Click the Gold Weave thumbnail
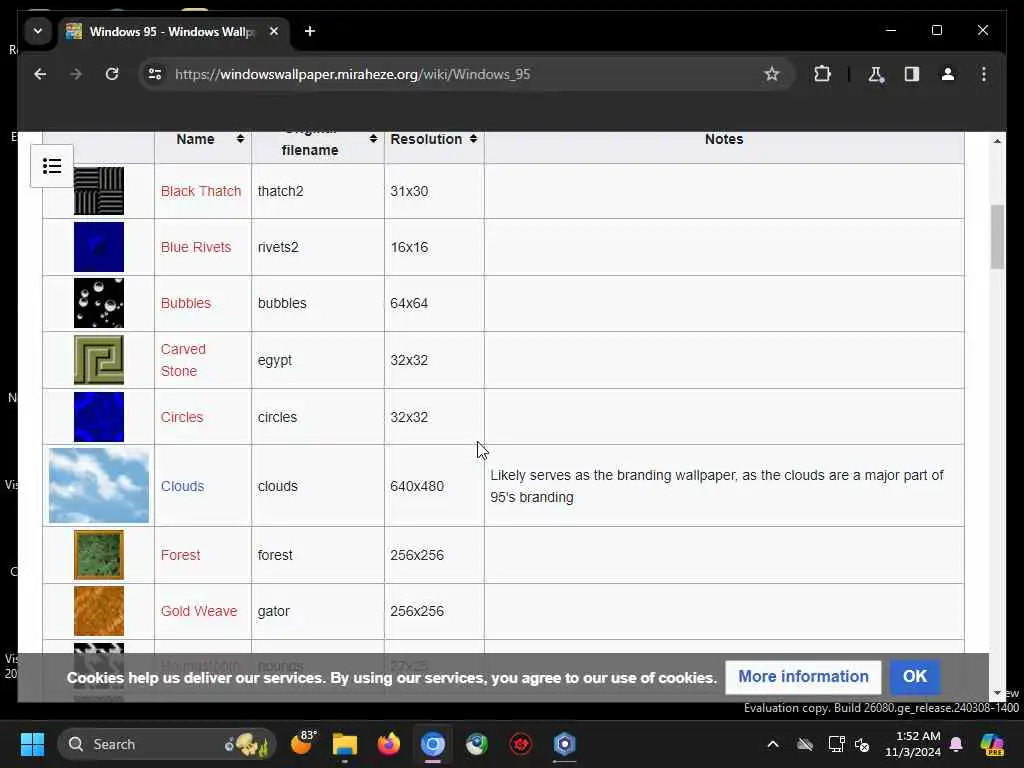Screen dimensions: 1024x768 99,611
